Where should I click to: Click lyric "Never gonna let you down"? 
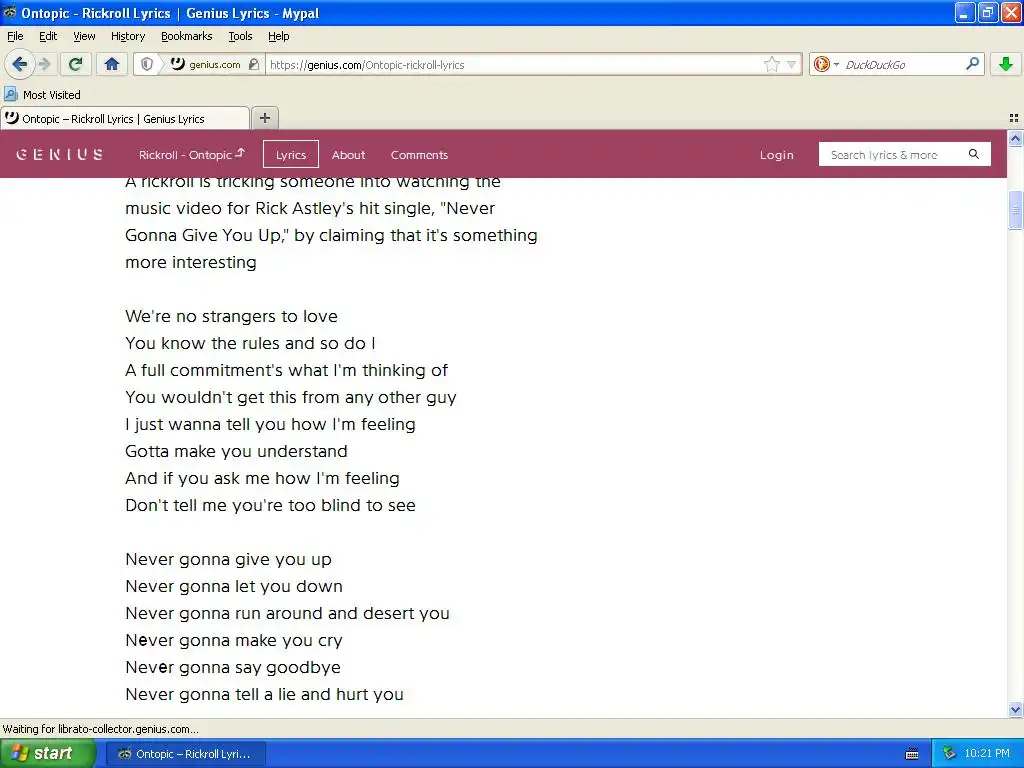[x=234, y=586]
